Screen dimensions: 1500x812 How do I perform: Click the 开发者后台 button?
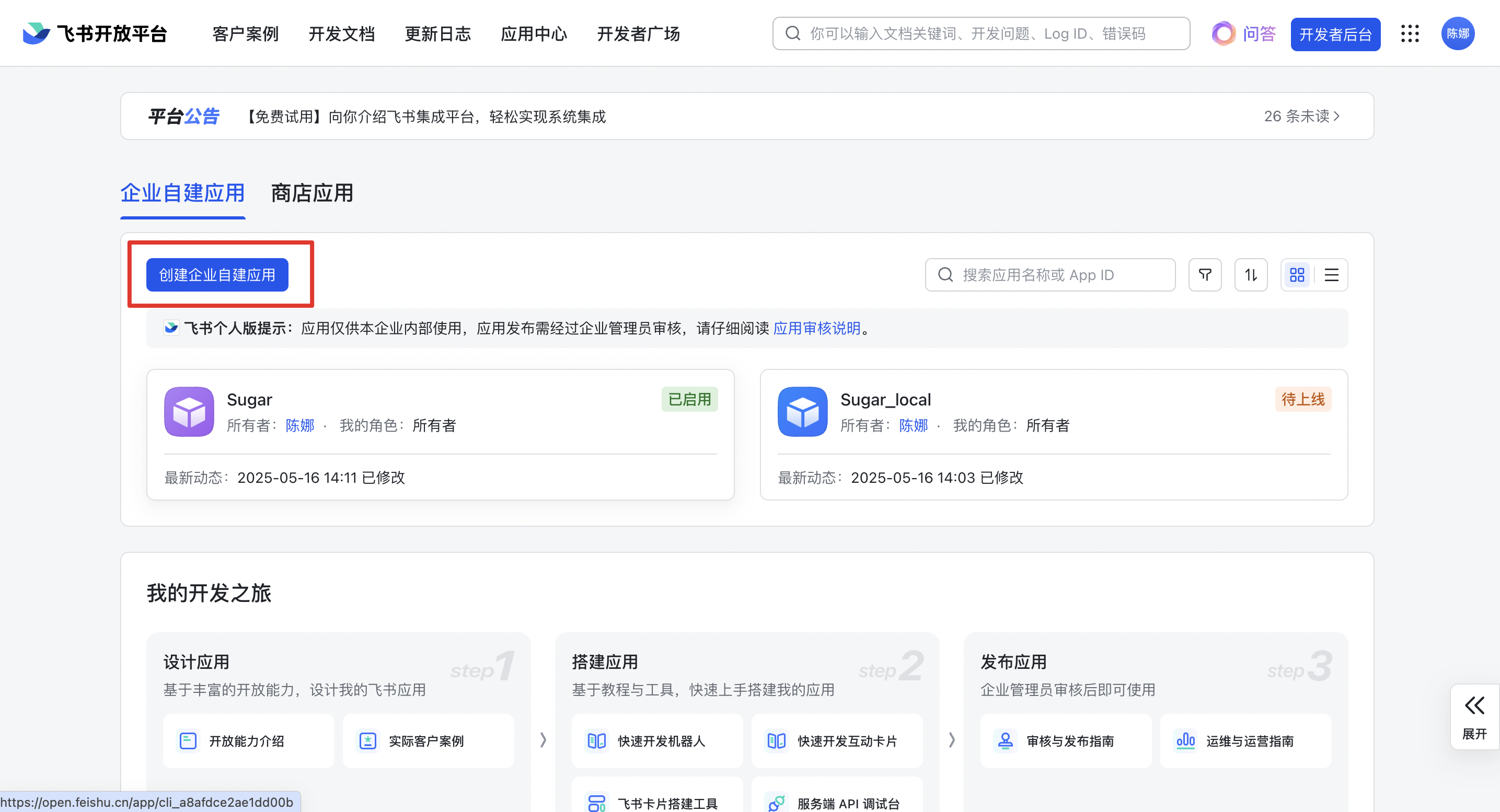[1335, 34]
